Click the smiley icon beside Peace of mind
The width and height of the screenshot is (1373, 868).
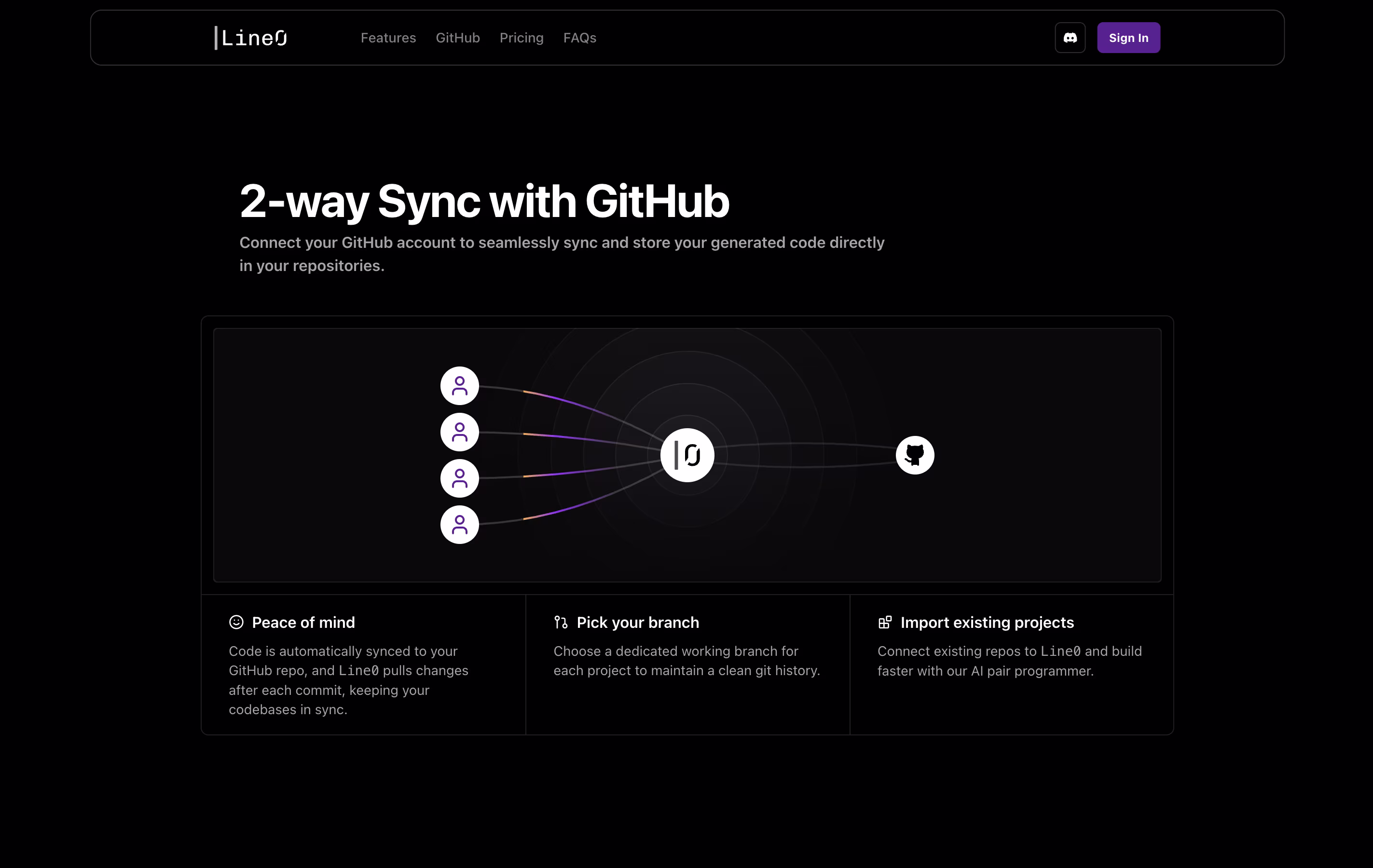pyautogui.click(x=236, y=622)
